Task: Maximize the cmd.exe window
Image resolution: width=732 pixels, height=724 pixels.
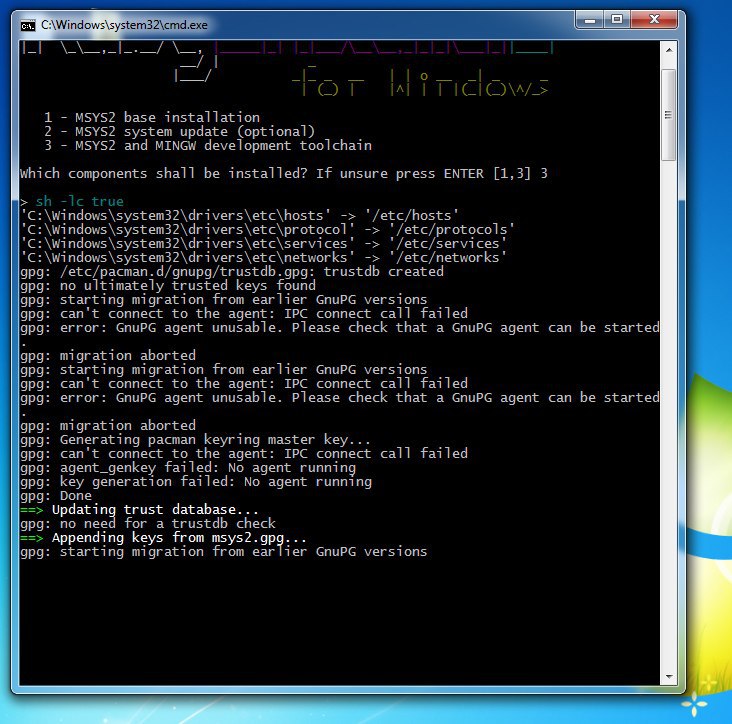Action: [617, 20]
